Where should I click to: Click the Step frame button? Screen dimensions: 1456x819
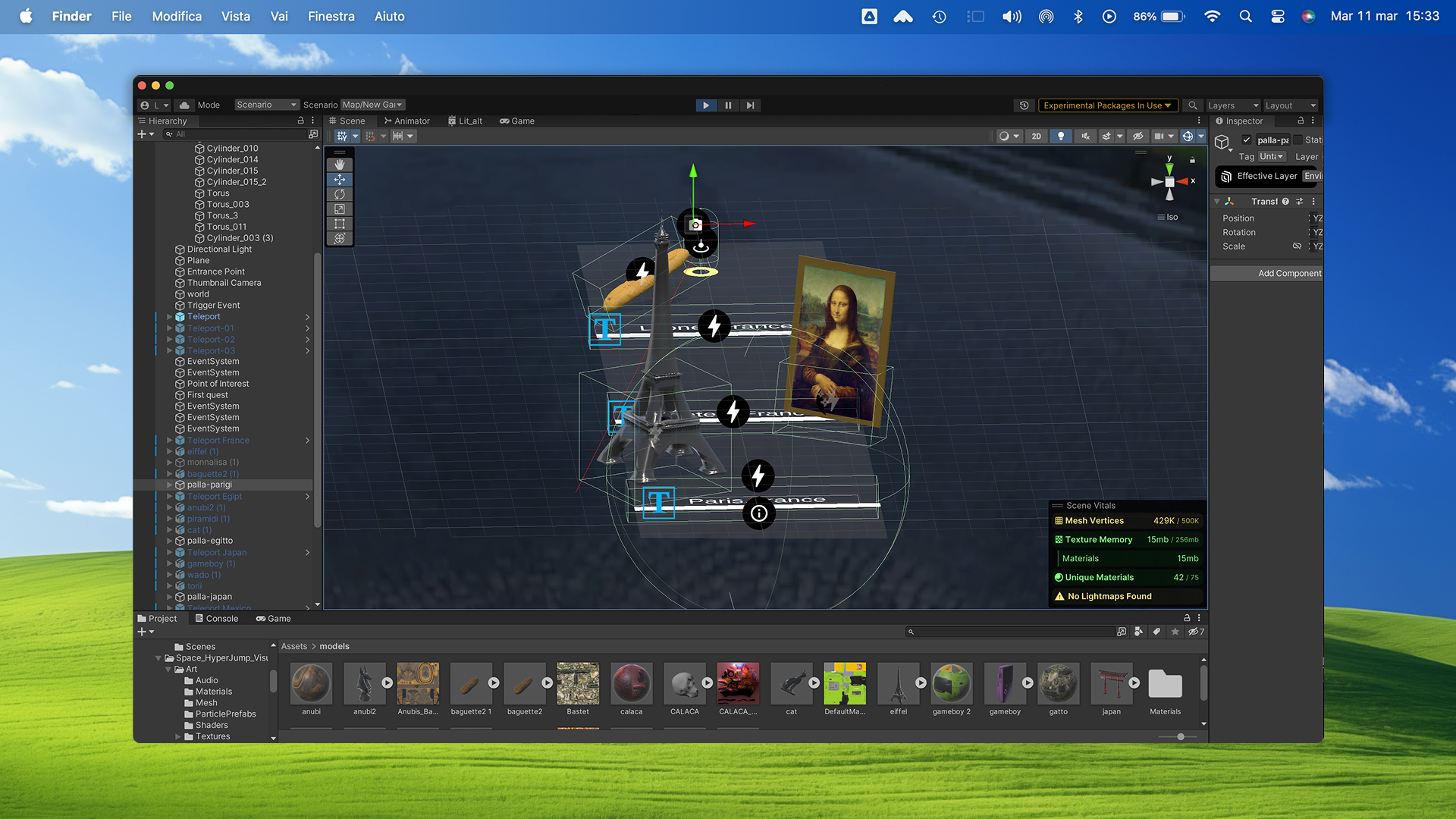click(750, 105)
